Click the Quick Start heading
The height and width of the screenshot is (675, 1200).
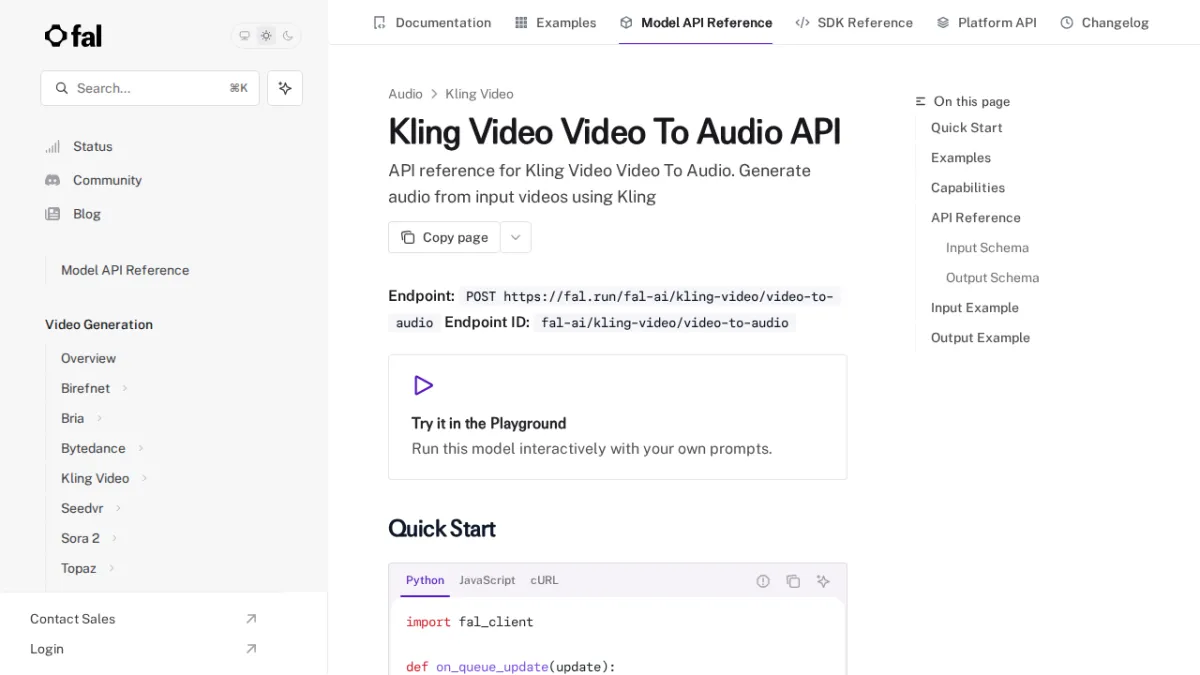(x=442, y=528)
